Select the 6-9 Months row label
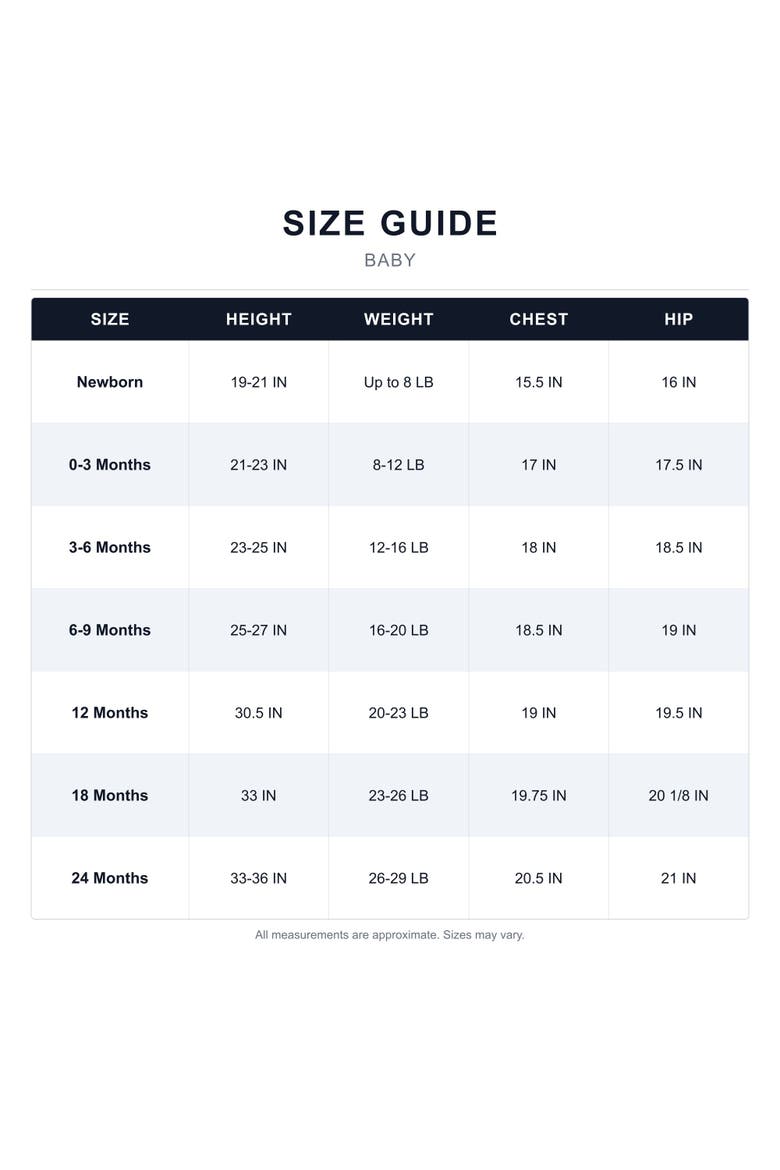This screenshot has height=1170, width=780. point(110,631)
